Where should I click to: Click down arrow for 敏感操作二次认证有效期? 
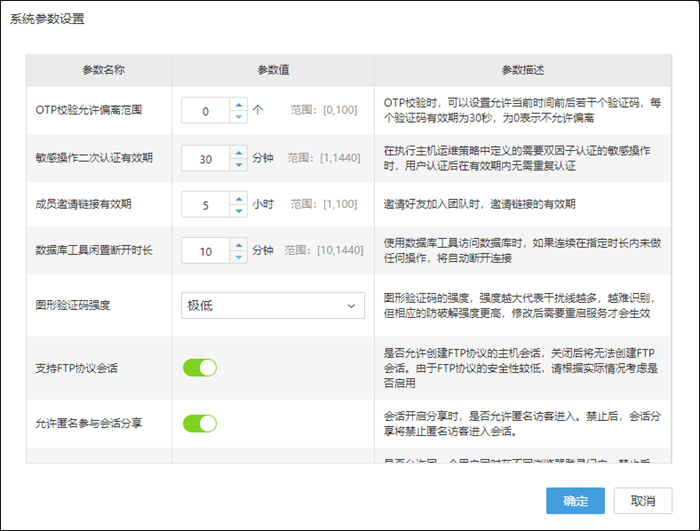238,164
